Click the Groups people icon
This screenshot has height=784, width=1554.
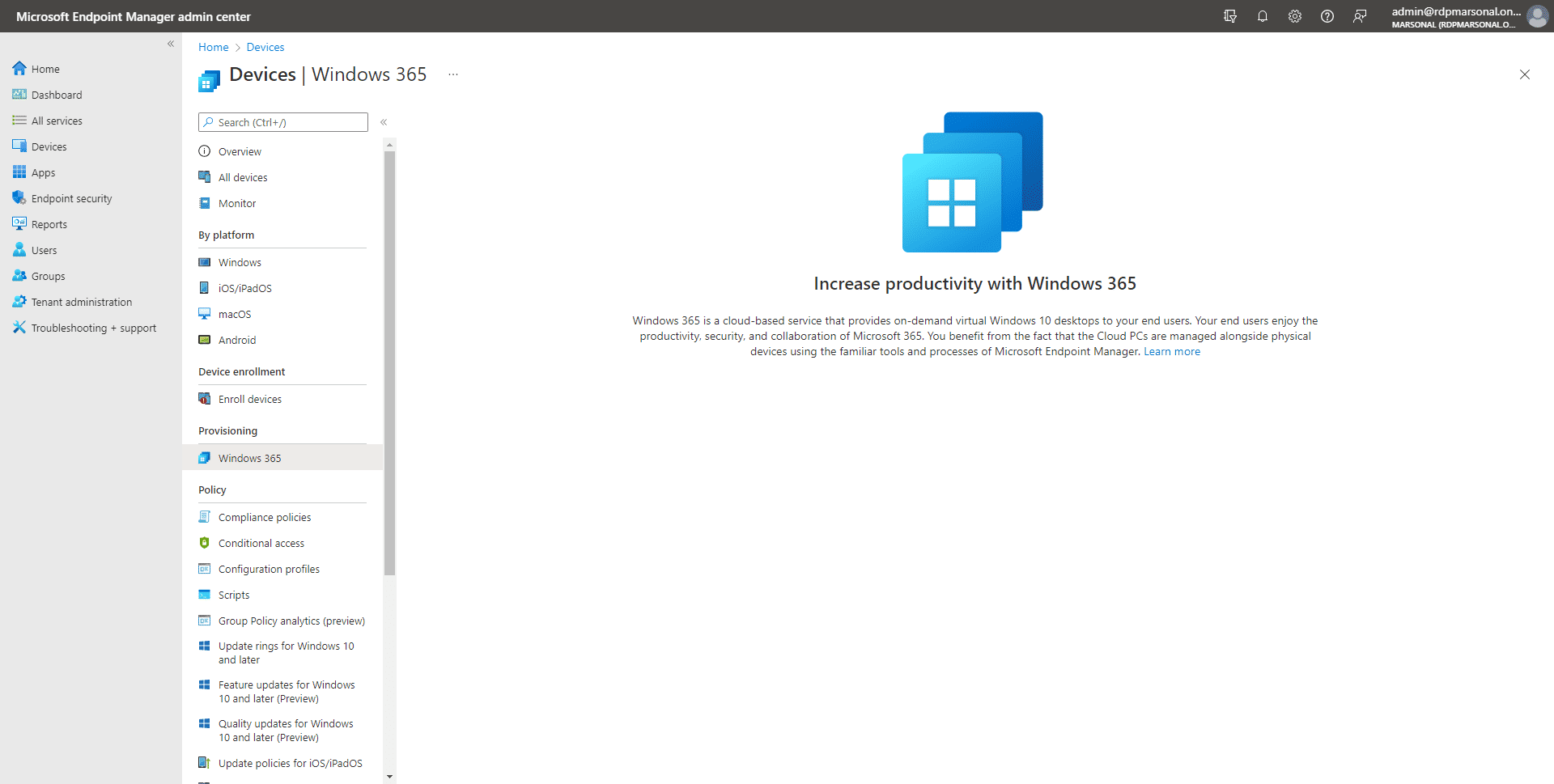click(x=19, y=276)
